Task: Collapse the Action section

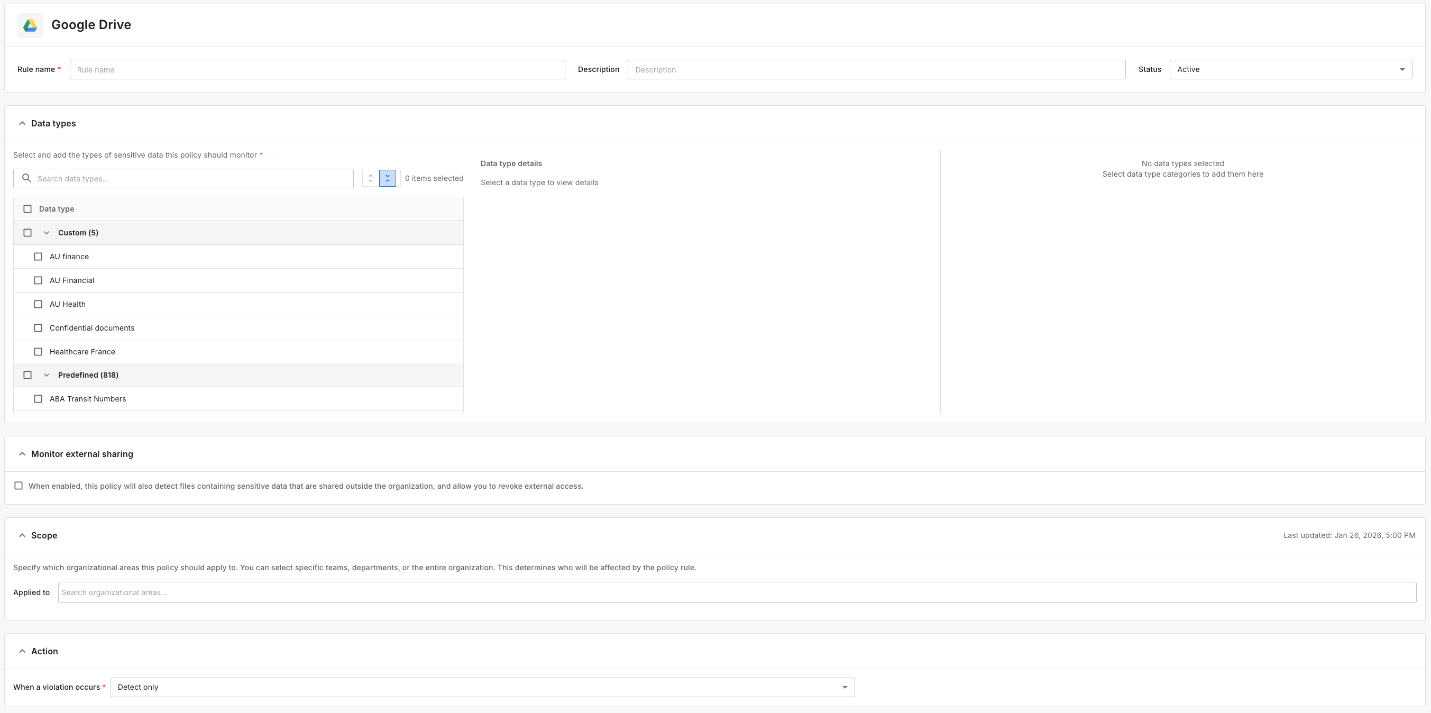Action: 22,652
